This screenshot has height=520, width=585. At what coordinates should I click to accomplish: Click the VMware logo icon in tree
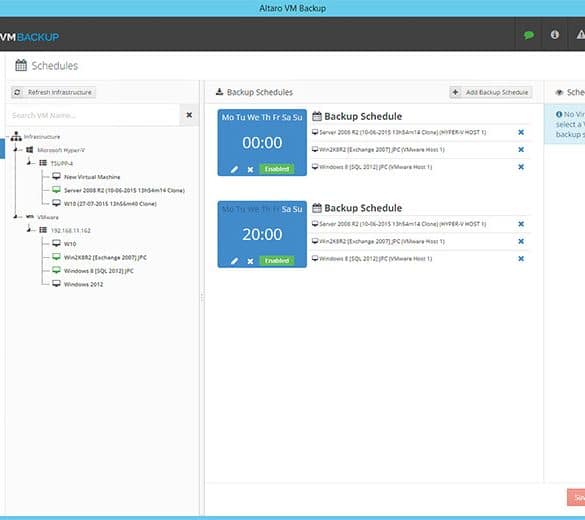click(30, 217)
